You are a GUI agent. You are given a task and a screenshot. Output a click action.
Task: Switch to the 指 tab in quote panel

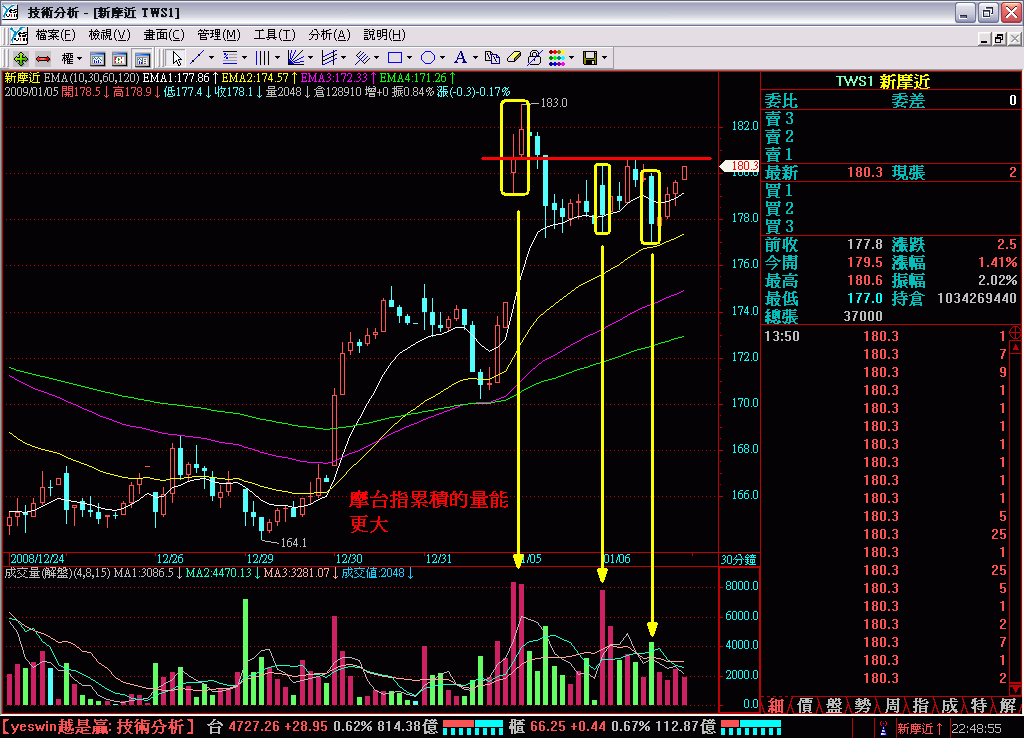(x=921, y=705)
